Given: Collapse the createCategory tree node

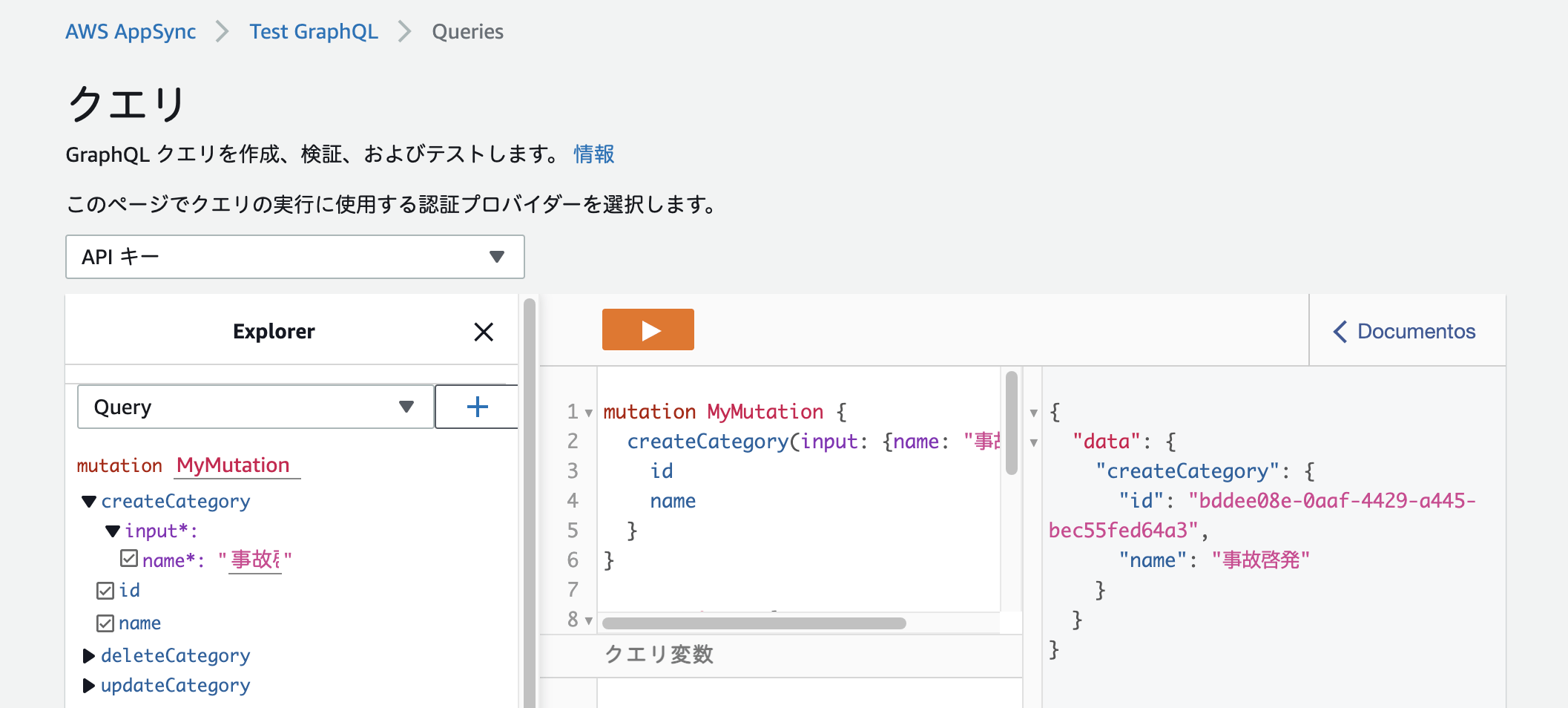Looking at the screenshot, I should click(x=89, y=502).
